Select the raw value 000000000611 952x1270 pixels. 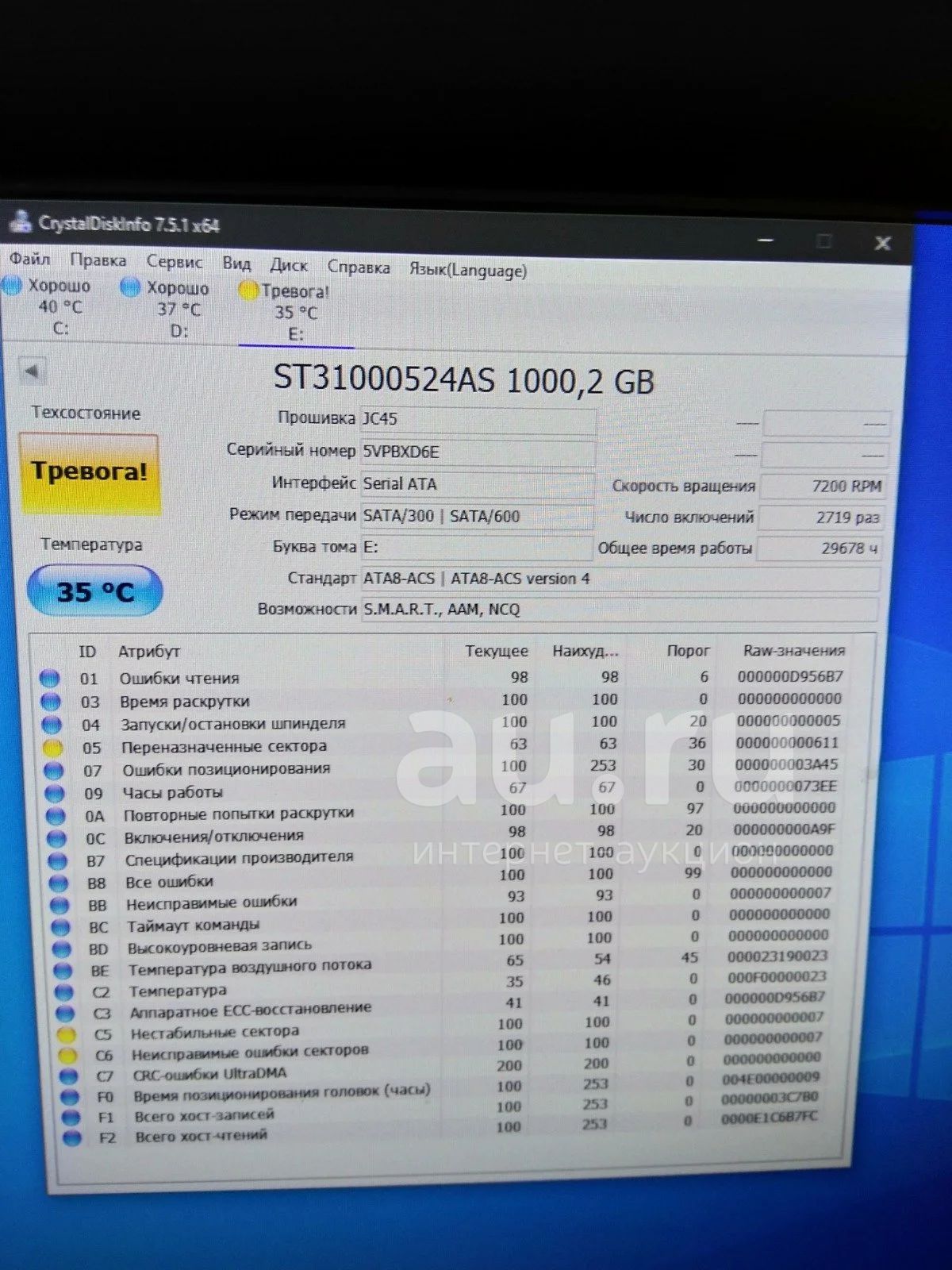point(787,742)
